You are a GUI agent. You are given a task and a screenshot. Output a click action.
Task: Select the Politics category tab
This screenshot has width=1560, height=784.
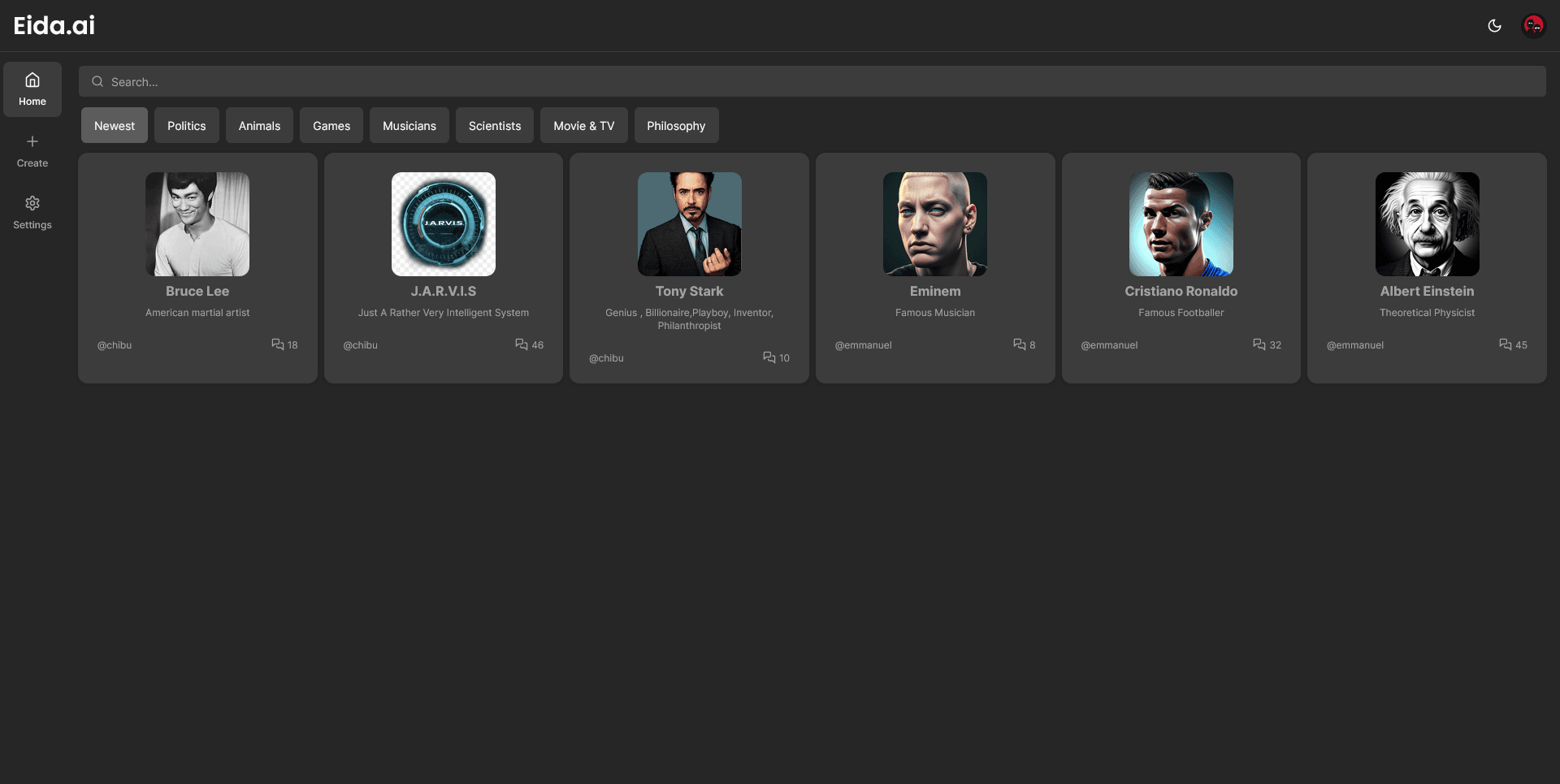(187, 125)
